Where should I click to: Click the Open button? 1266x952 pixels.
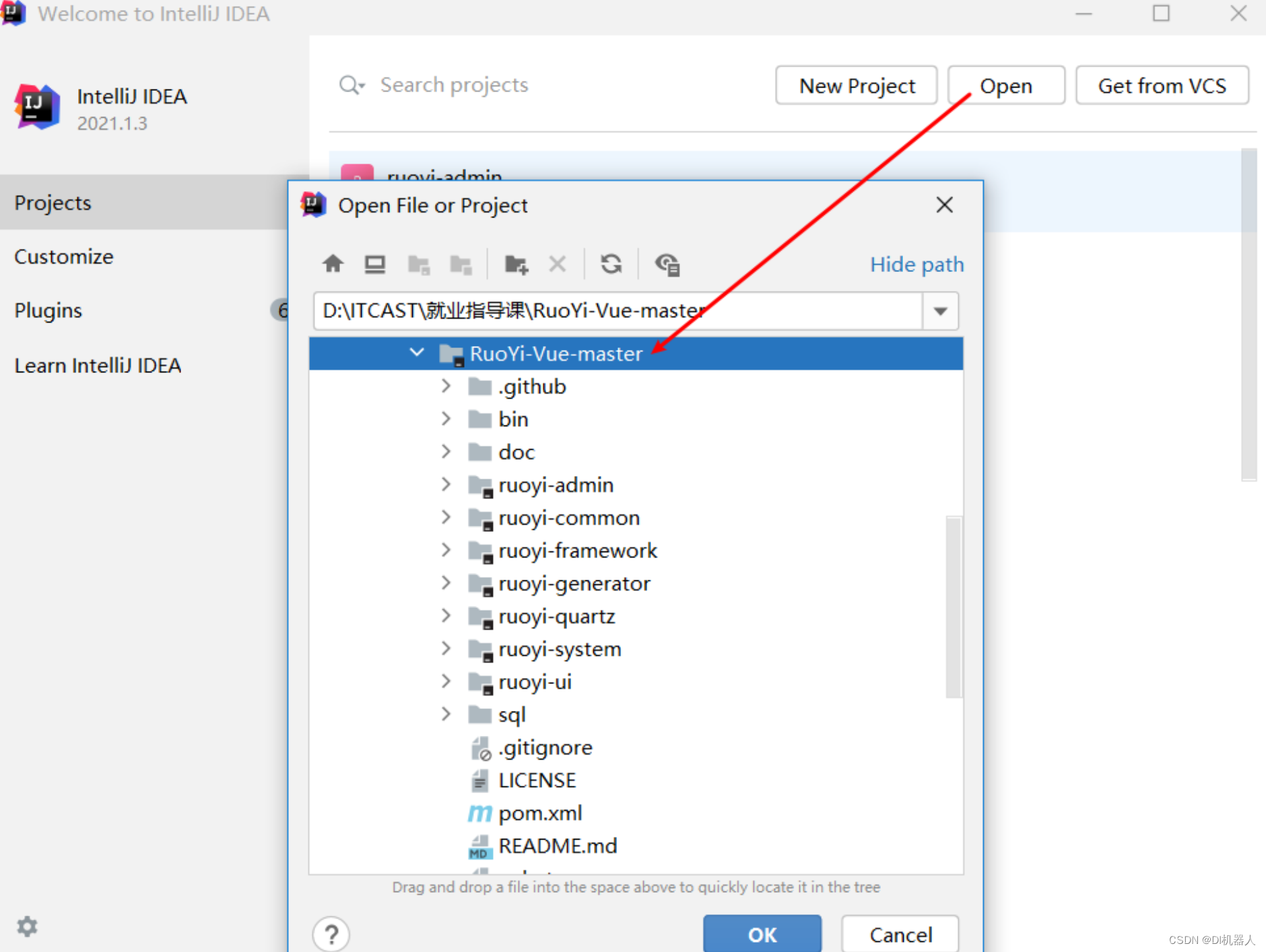click(x=1006, y=86)
